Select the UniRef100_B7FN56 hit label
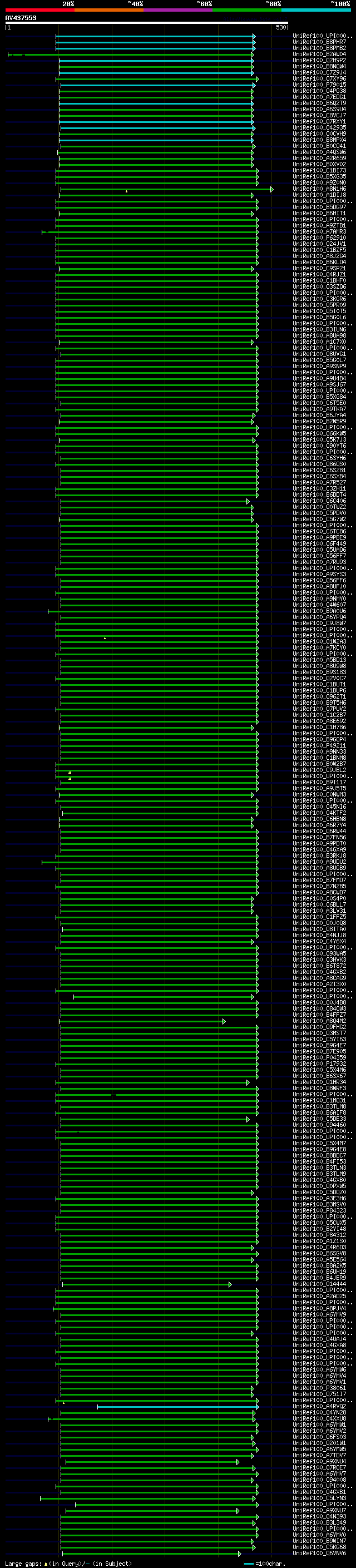 pos(319,838)
